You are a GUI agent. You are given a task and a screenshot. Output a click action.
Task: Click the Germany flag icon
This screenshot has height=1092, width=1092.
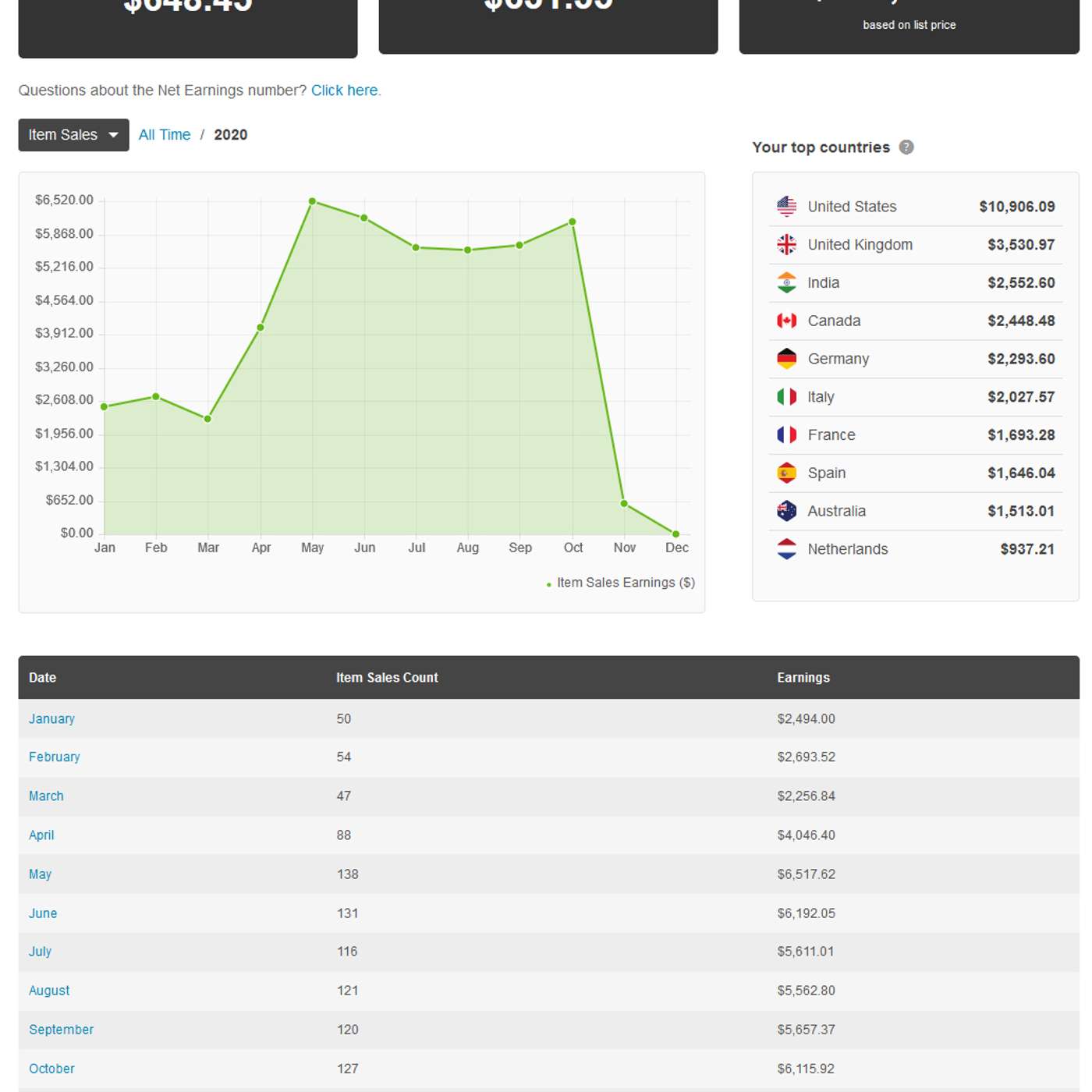[786, 359]
